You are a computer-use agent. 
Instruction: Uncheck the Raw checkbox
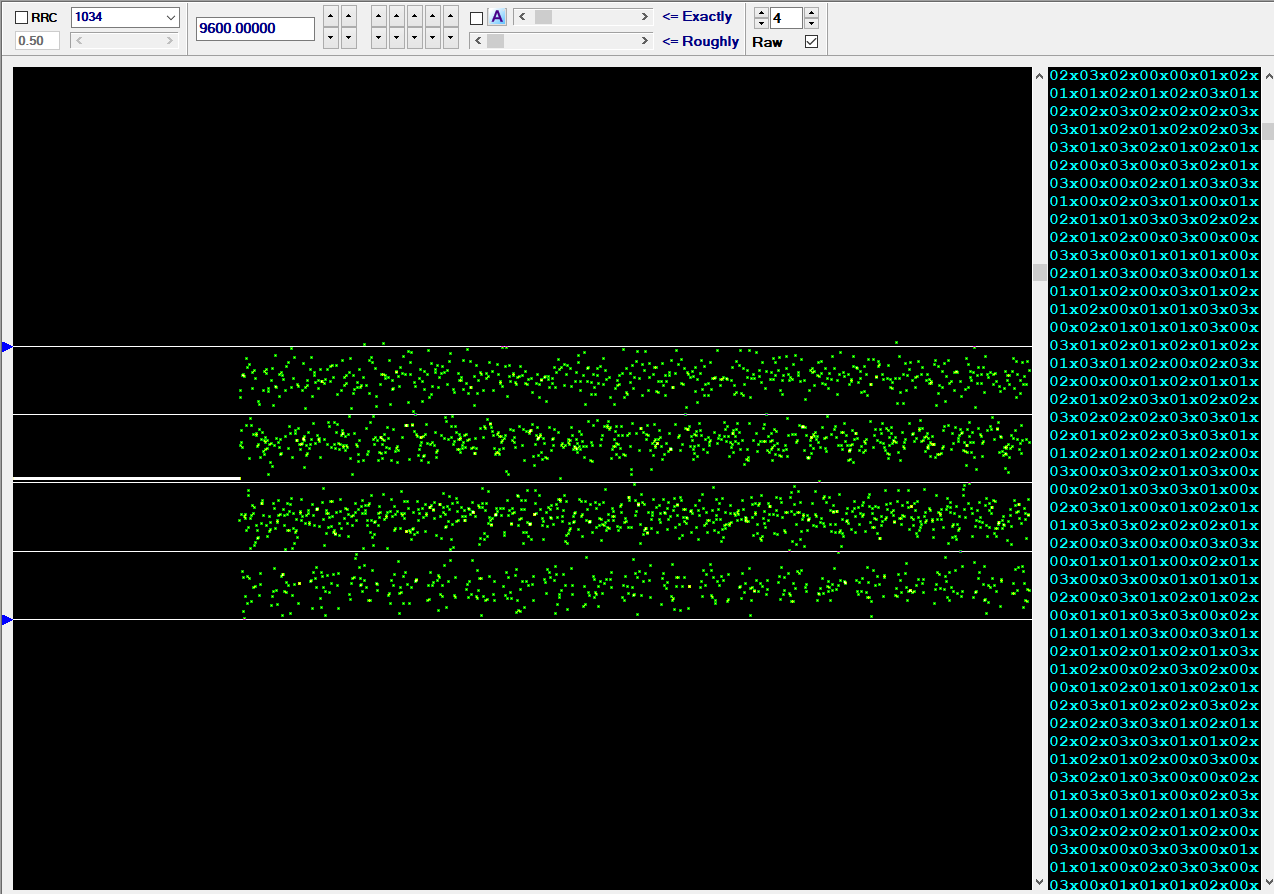[x=811, y=42]
